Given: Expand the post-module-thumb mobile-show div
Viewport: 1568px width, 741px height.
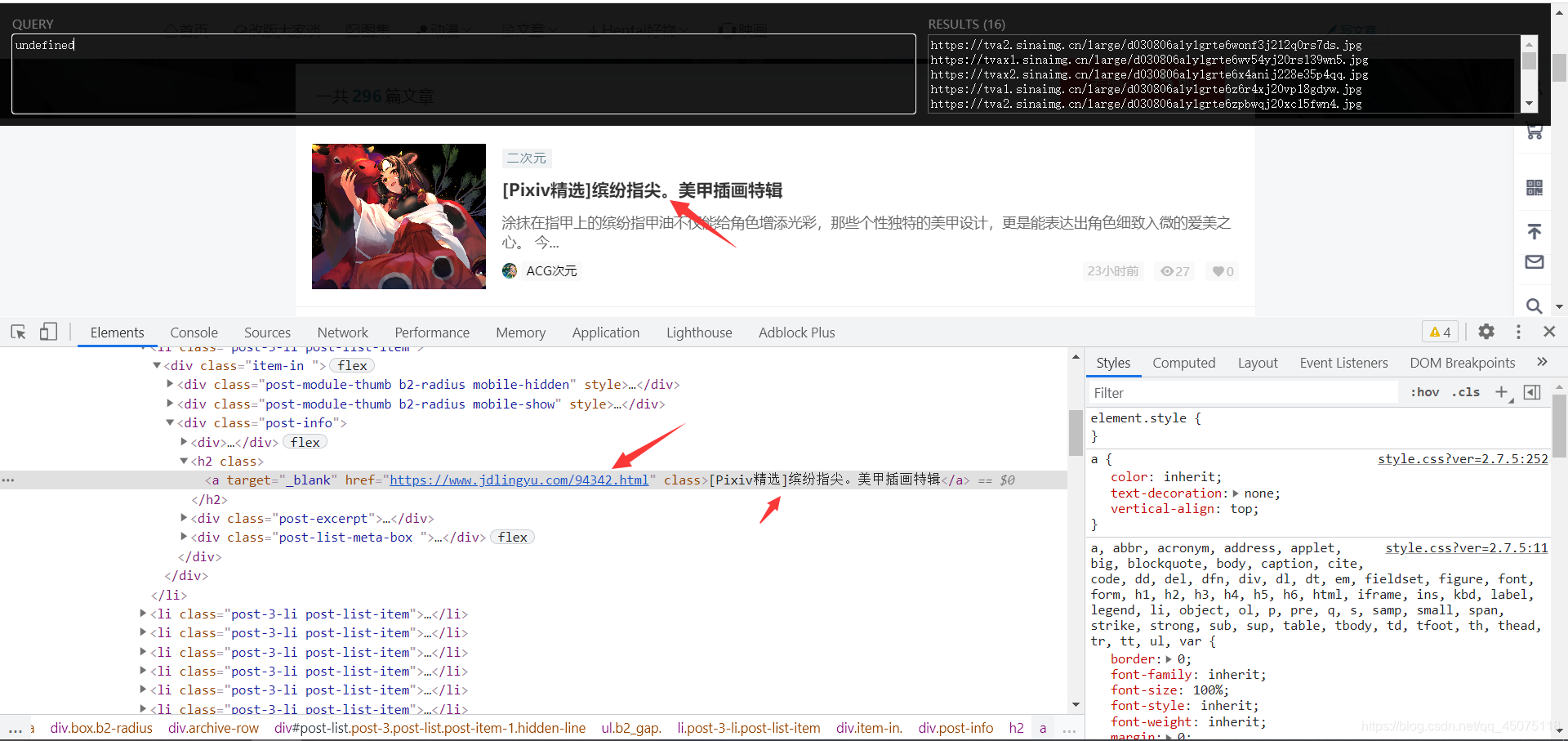Looking at the screenshot, I should point(170,404).
